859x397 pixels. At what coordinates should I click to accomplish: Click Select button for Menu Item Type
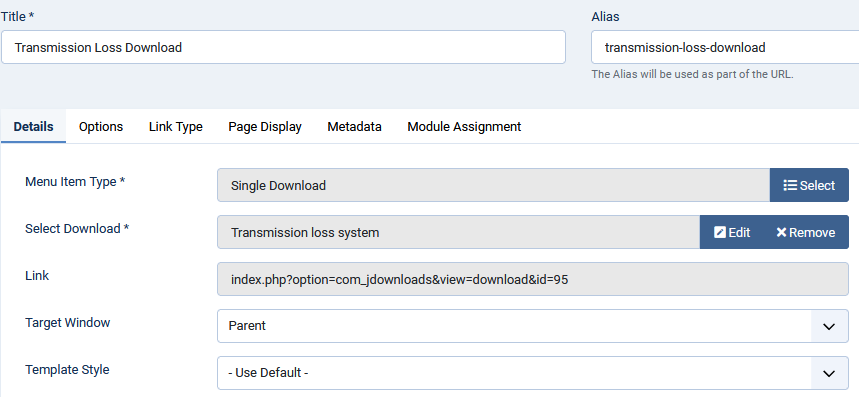tap(809, 186)
